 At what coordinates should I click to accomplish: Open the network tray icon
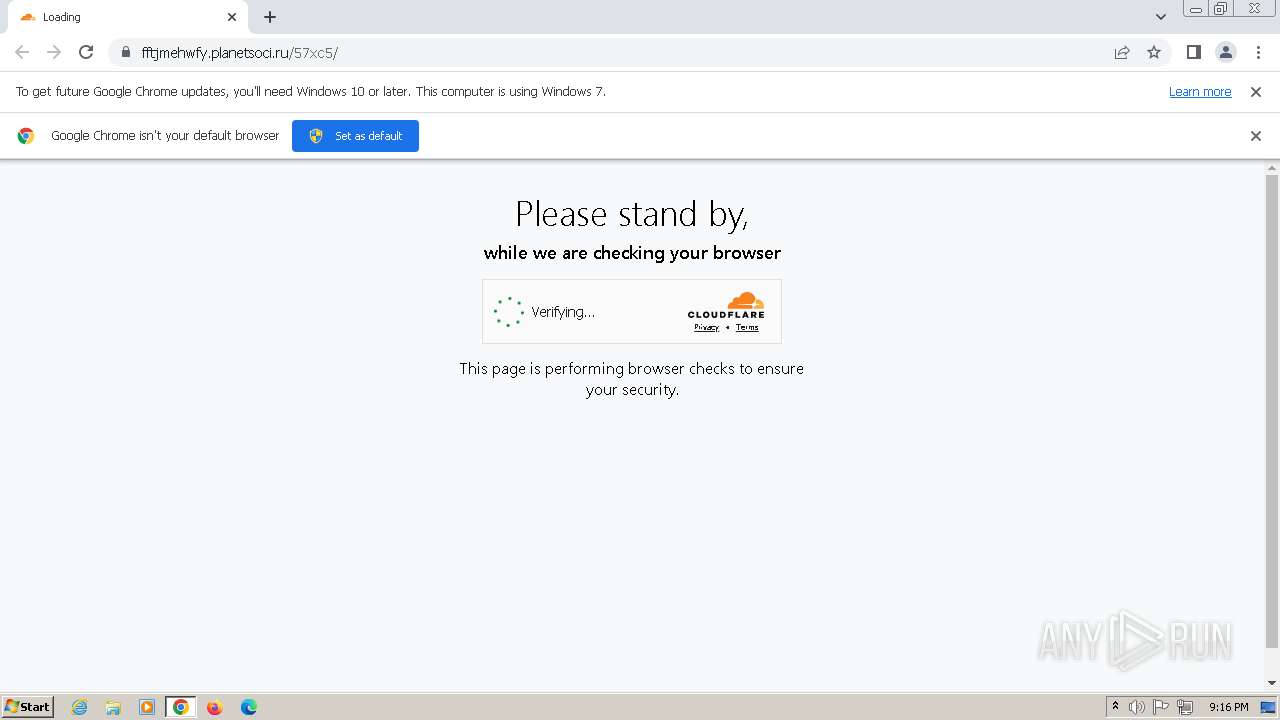click(1185, 707)
